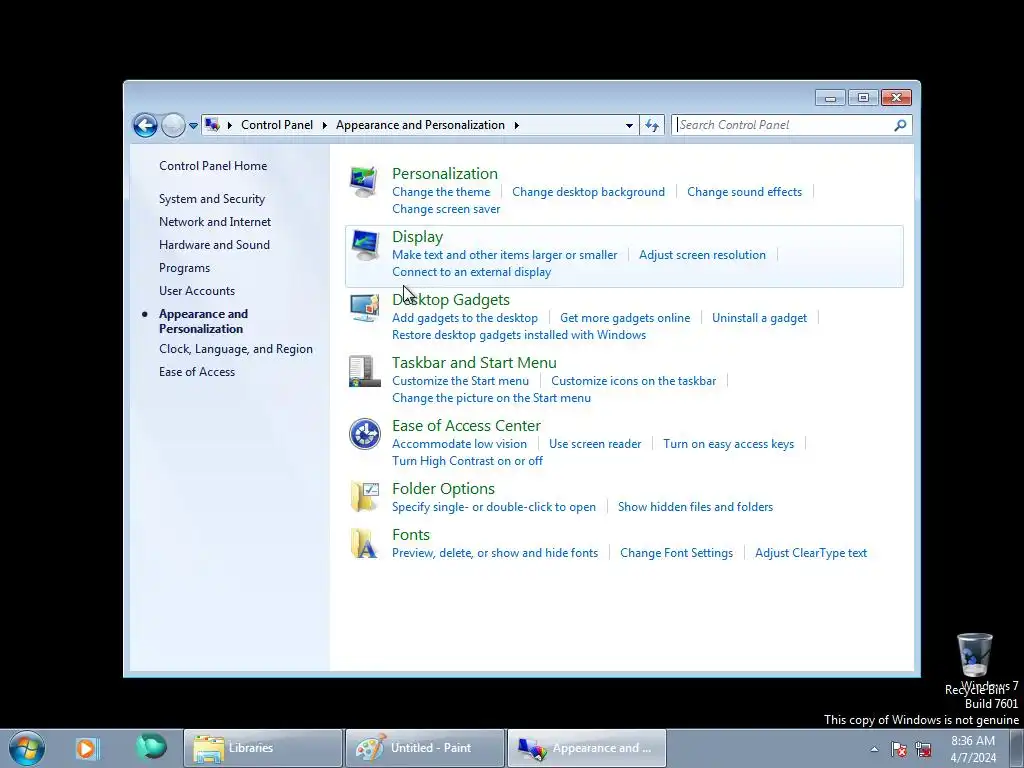Click Show hidden files and folders
Screen dimensions: 1024x768
click(x=696, y=507)
